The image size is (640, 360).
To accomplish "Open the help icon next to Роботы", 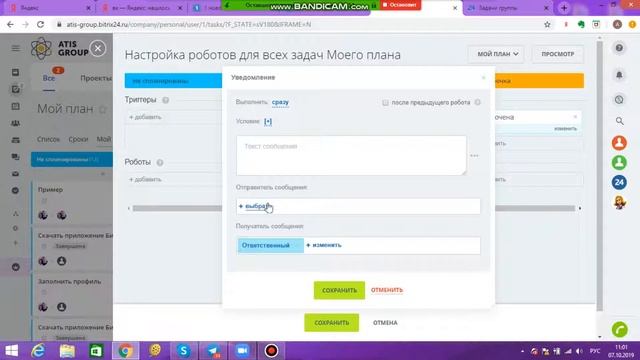I will [x=160, y=162].
